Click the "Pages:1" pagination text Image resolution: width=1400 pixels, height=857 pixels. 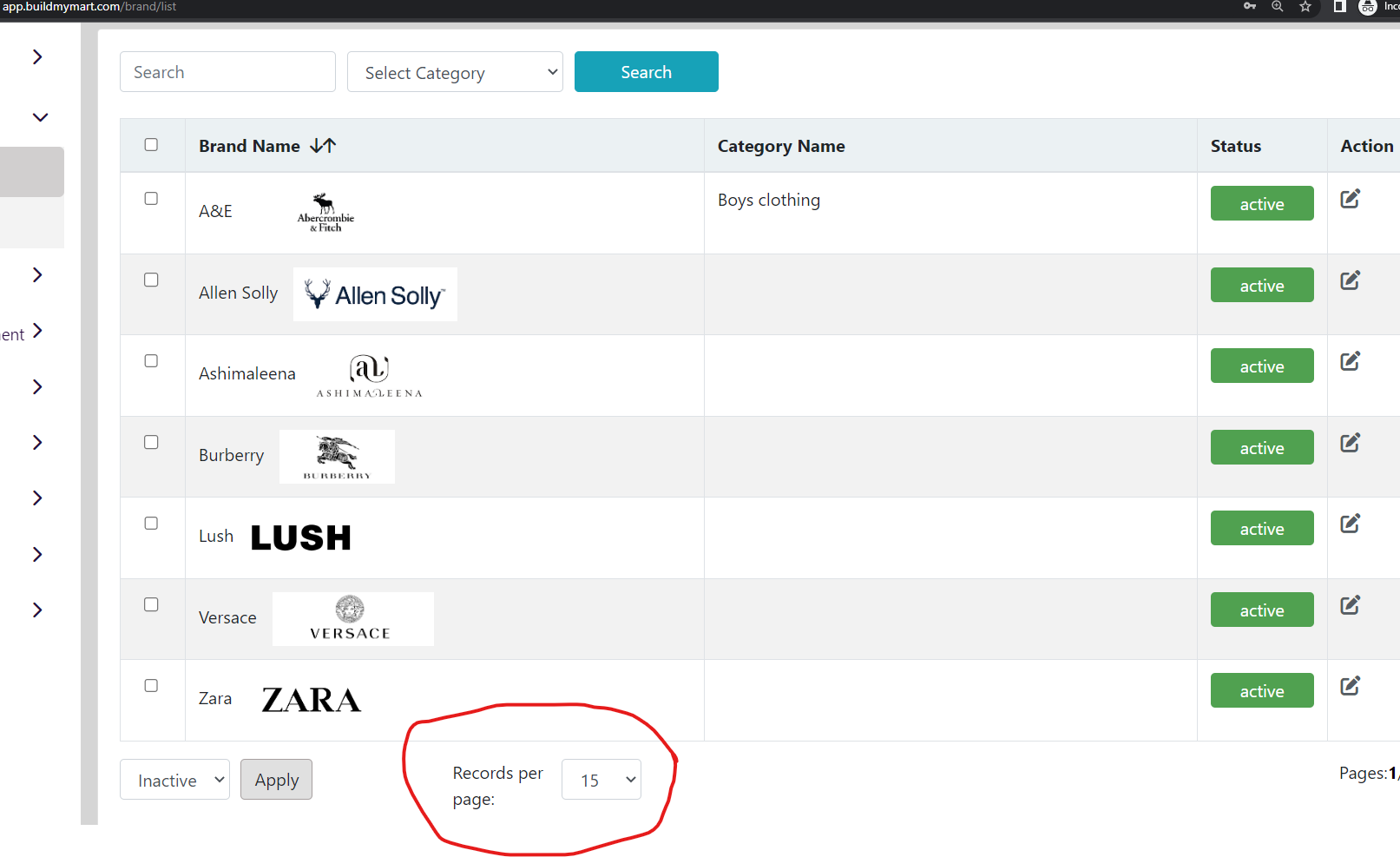pos(1368,773)
